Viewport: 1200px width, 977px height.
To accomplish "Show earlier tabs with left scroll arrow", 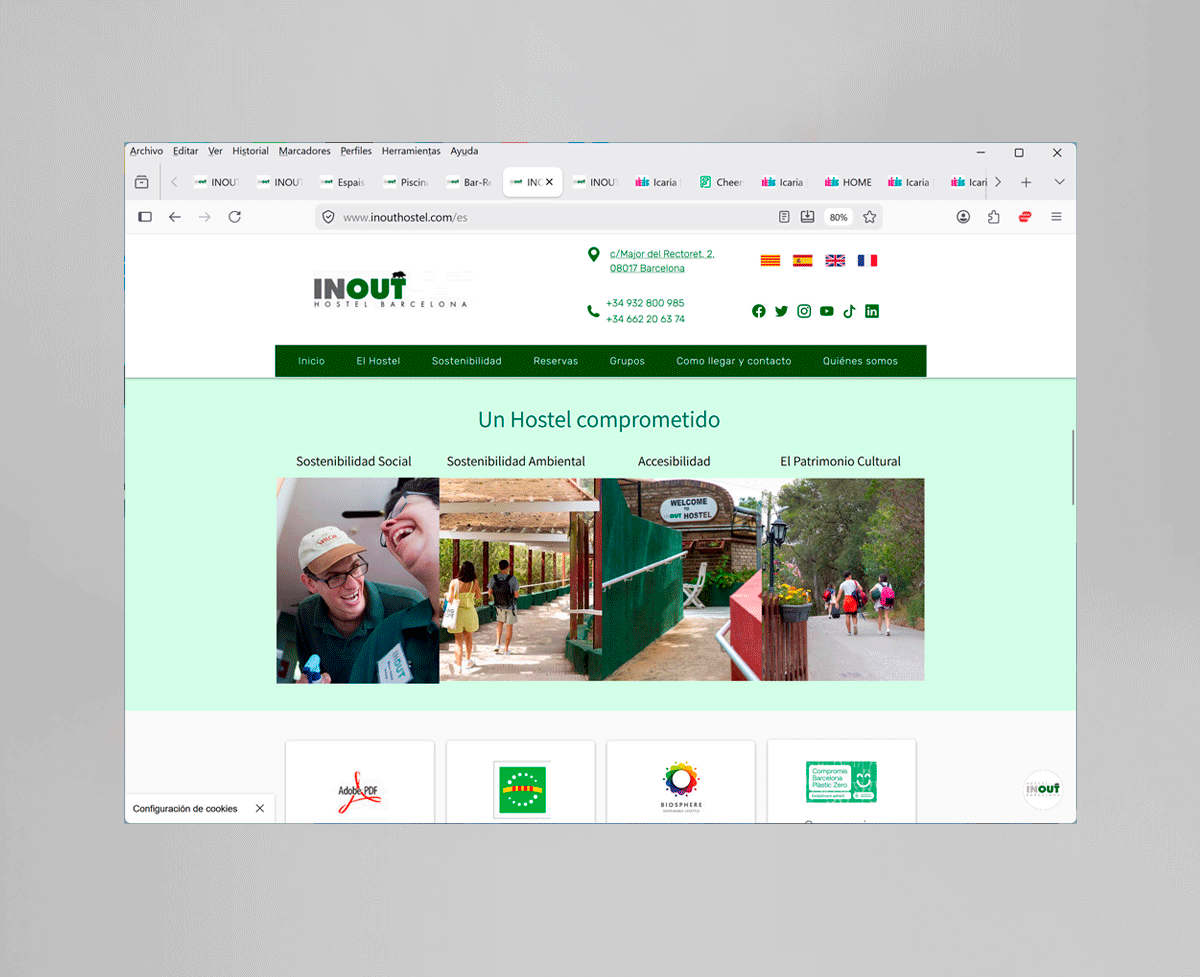I will (174, 182).
